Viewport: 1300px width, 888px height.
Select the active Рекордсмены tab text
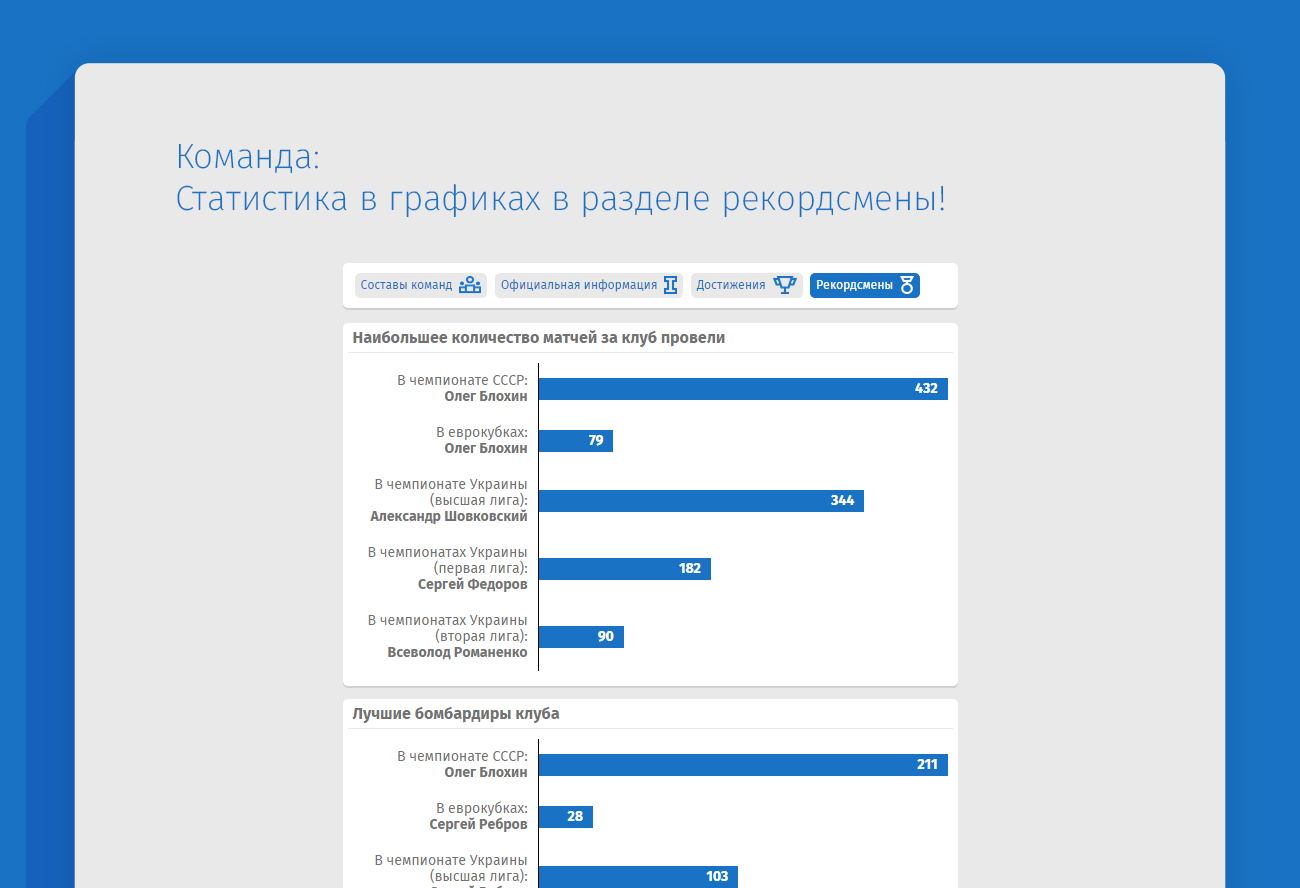(854, 285)
